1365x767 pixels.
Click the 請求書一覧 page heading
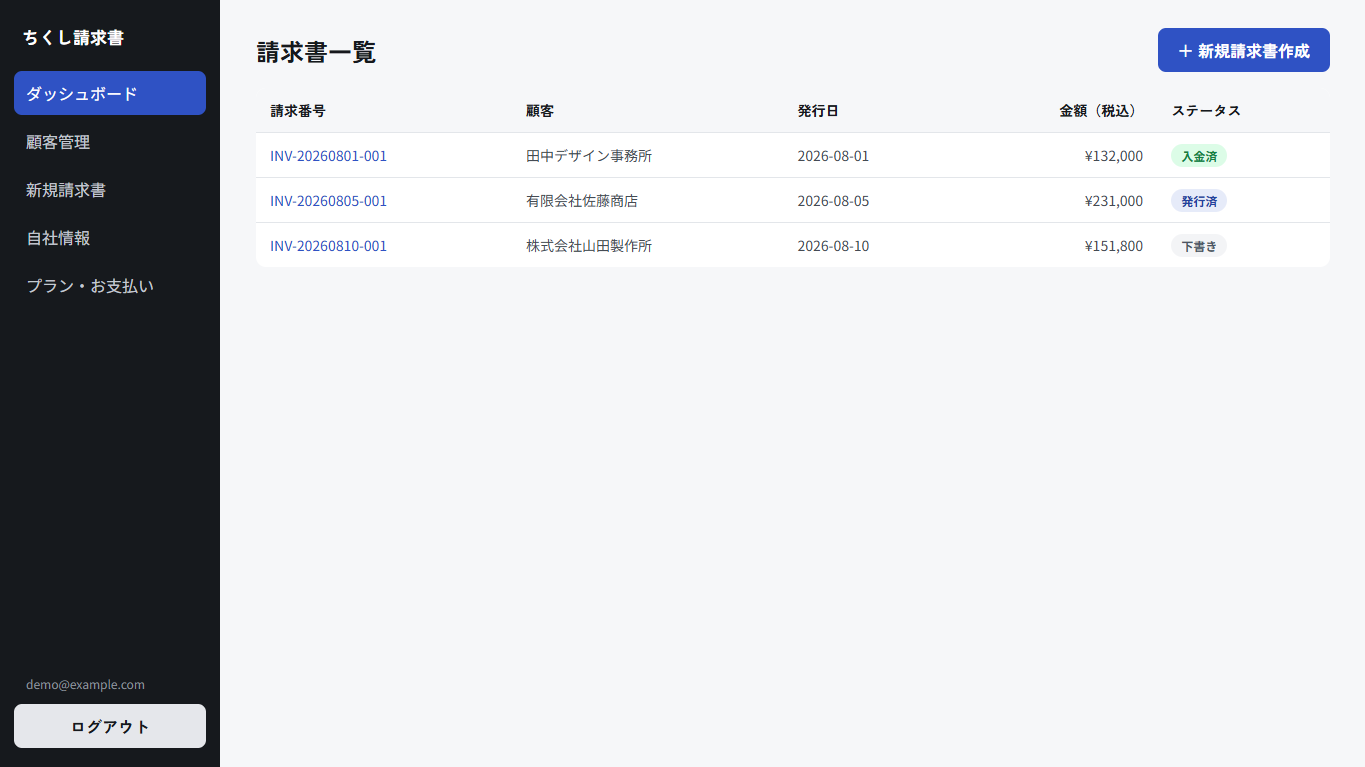click(x=316, y=52)
